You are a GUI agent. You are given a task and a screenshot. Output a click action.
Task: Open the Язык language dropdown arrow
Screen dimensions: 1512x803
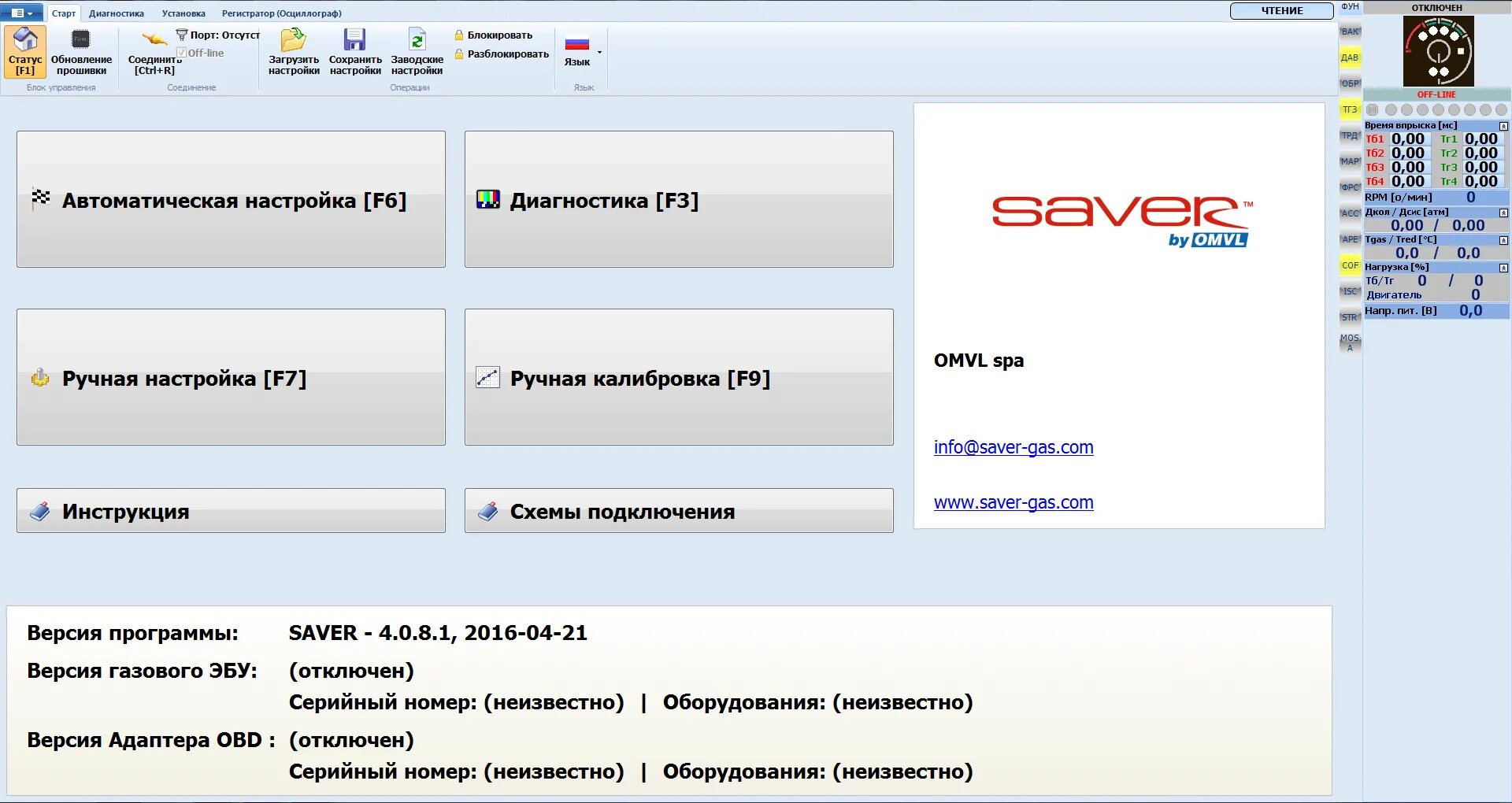600,53
